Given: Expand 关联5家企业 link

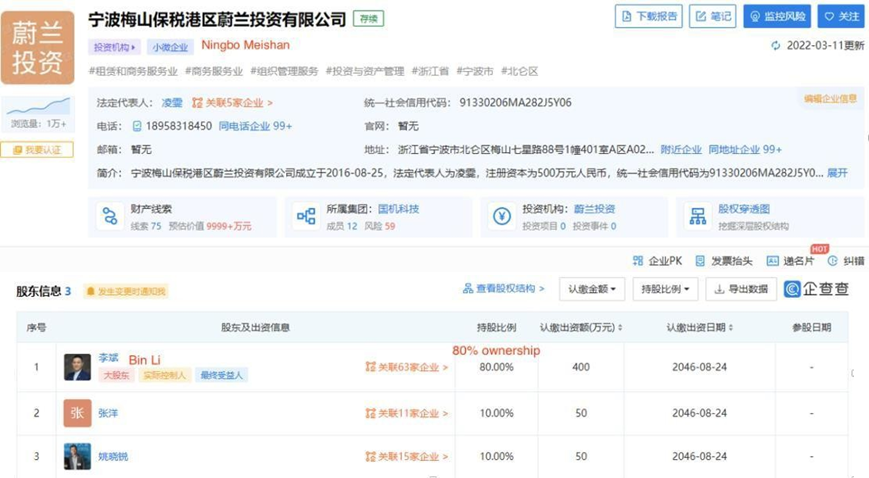Looking at the screenshot, I should coord(232,103).
